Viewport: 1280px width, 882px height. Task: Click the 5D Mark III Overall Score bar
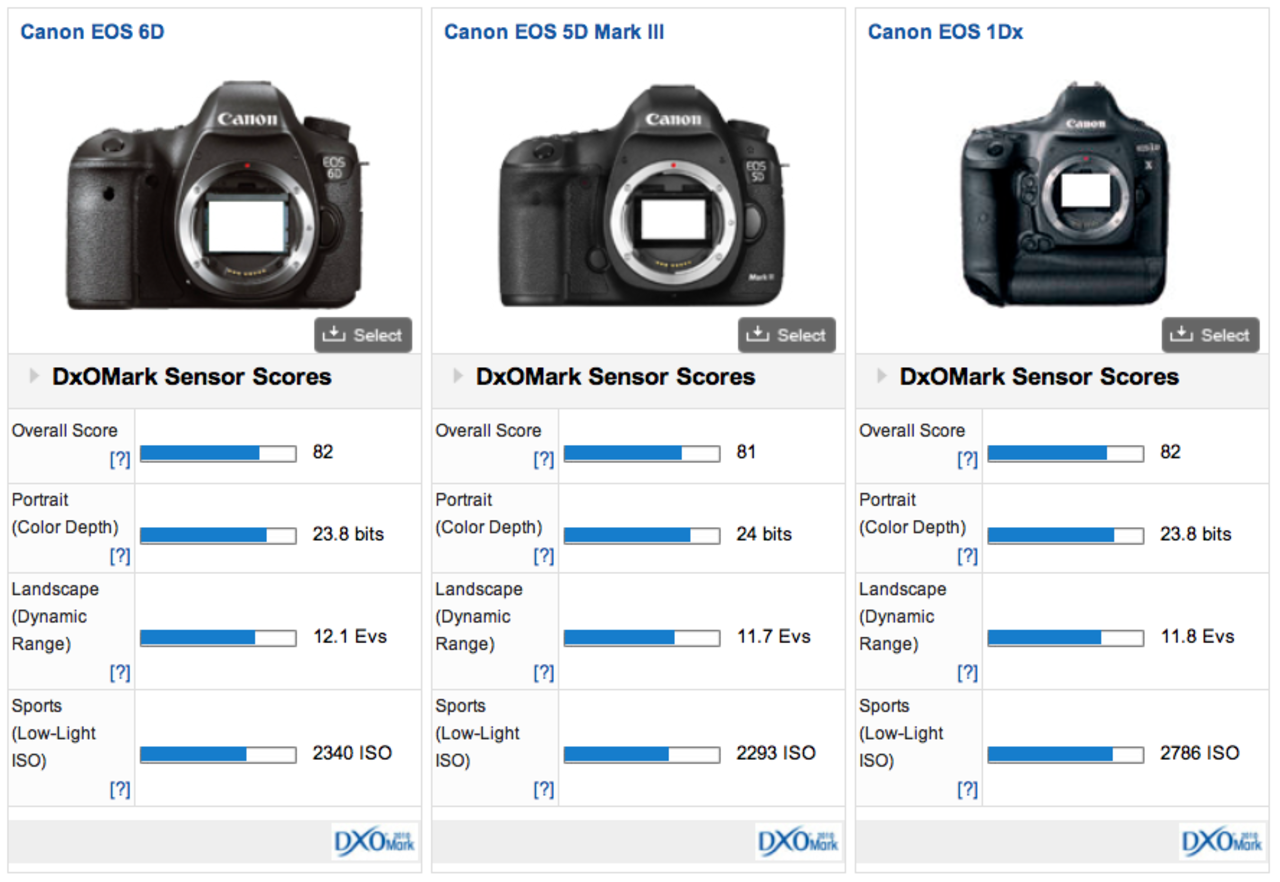[x=642, y=453]
